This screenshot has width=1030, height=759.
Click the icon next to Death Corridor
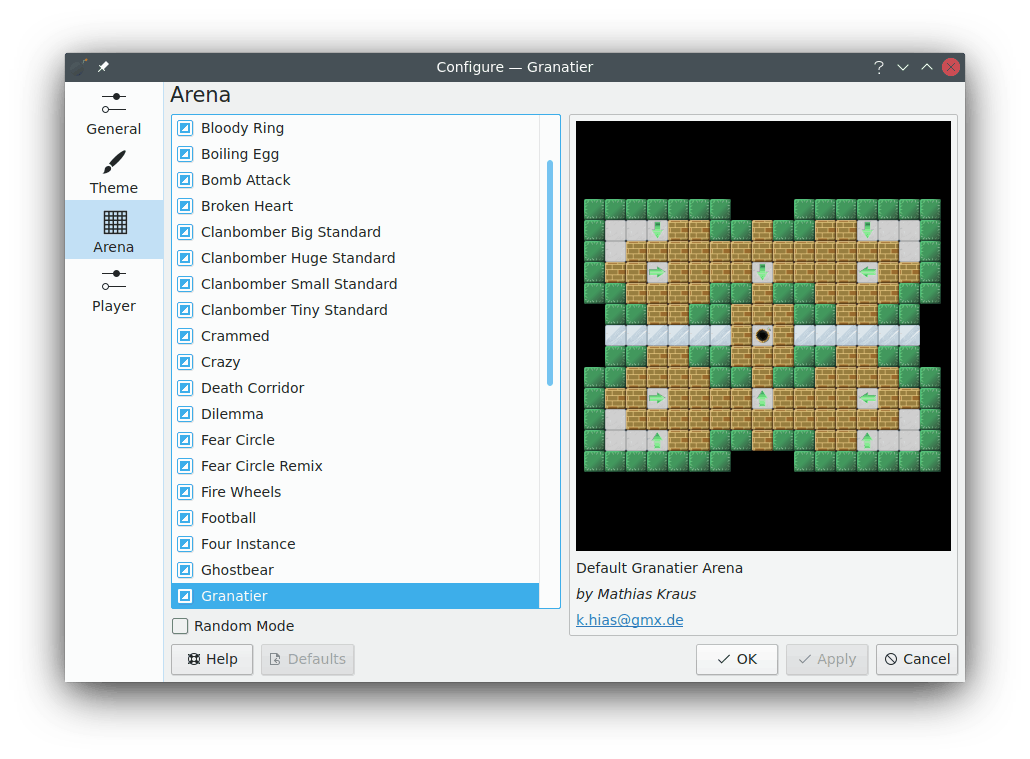(x=185, y=388)
